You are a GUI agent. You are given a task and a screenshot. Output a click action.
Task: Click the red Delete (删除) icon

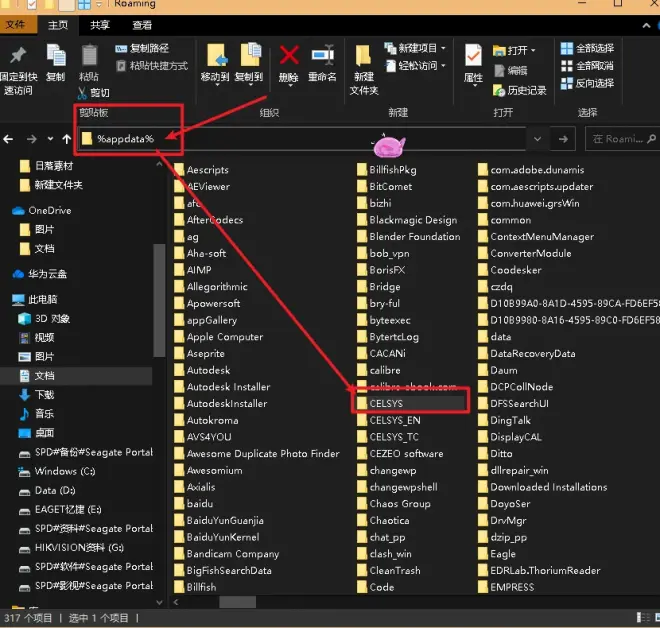(x=289, y=56)
